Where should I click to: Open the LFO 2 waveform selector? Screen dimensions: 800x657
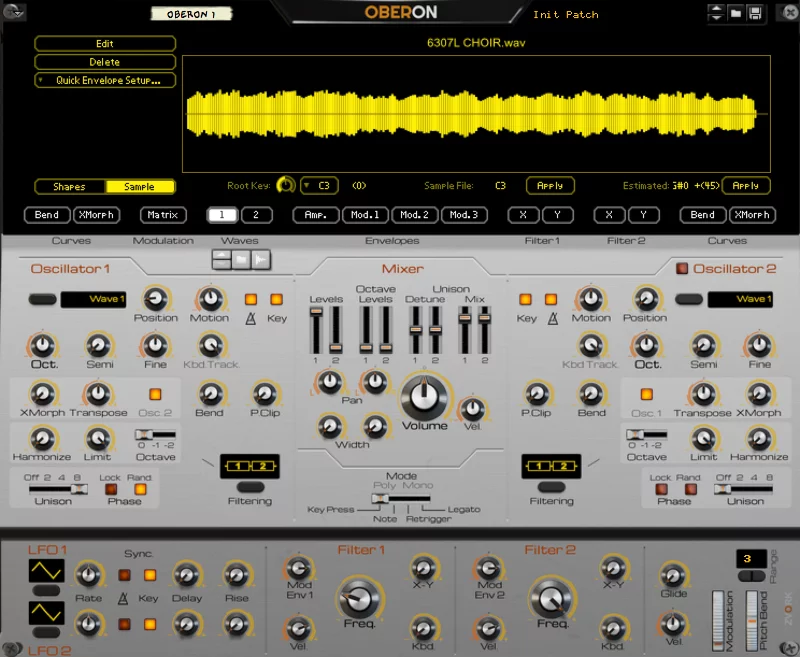[46, 613]
